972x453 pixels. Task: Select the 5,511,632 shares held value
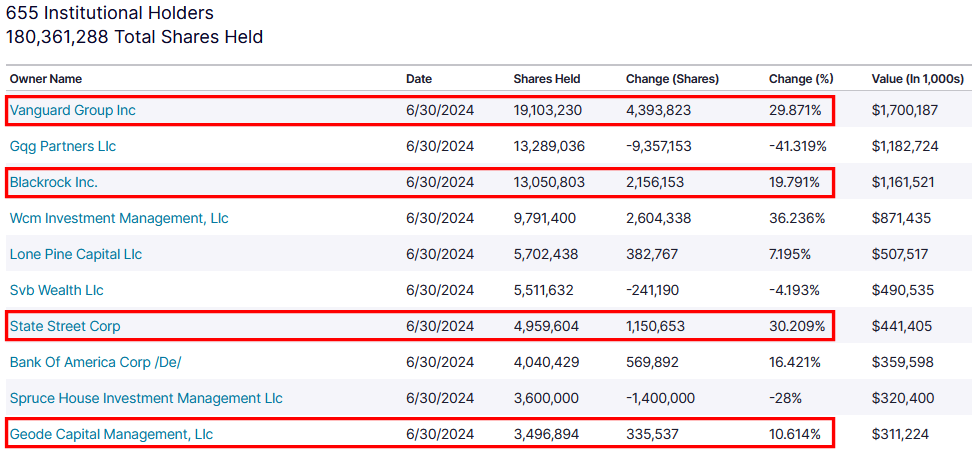544,291
